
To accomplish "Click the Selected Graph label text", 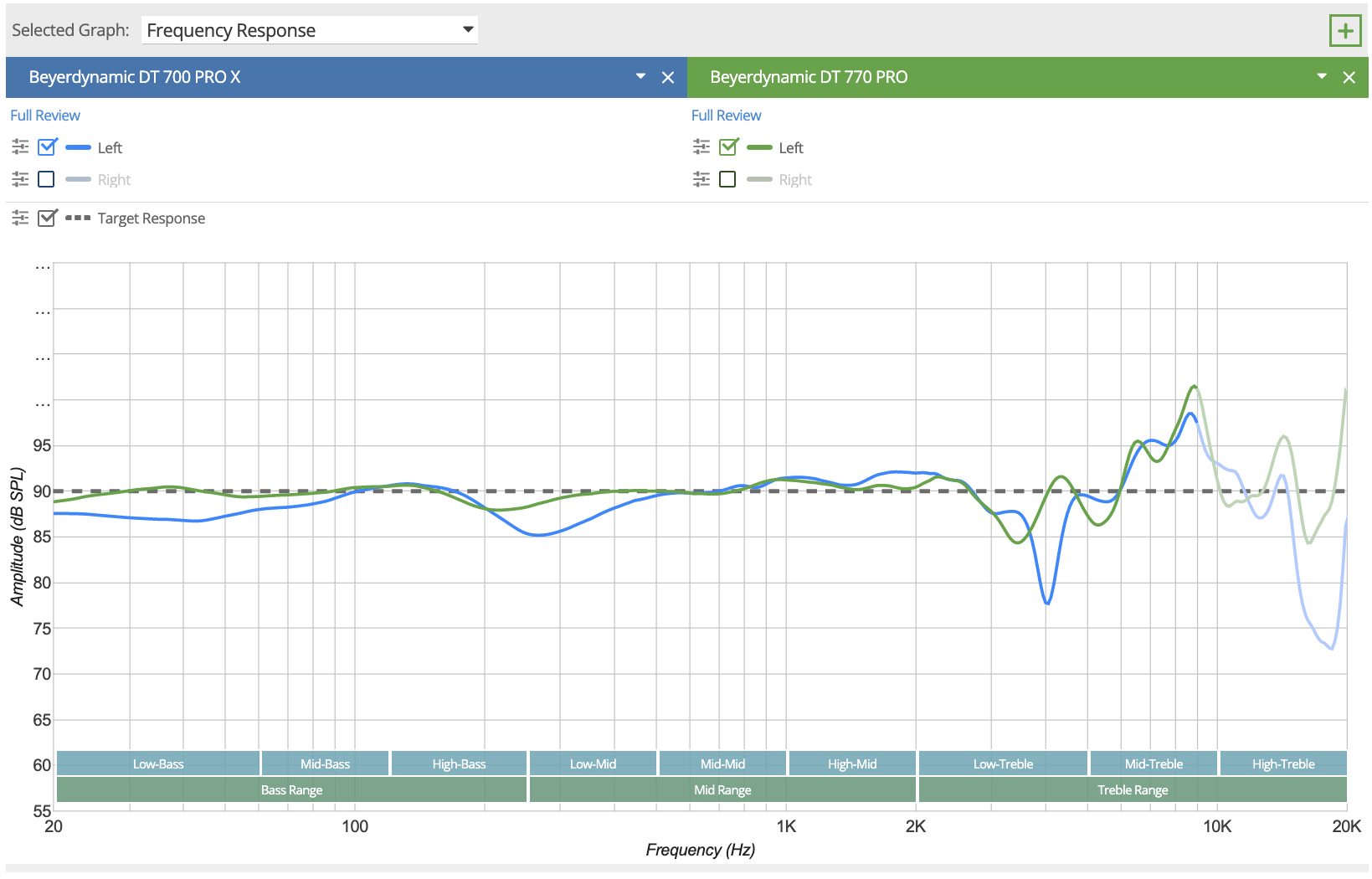I will coord(70,30).
